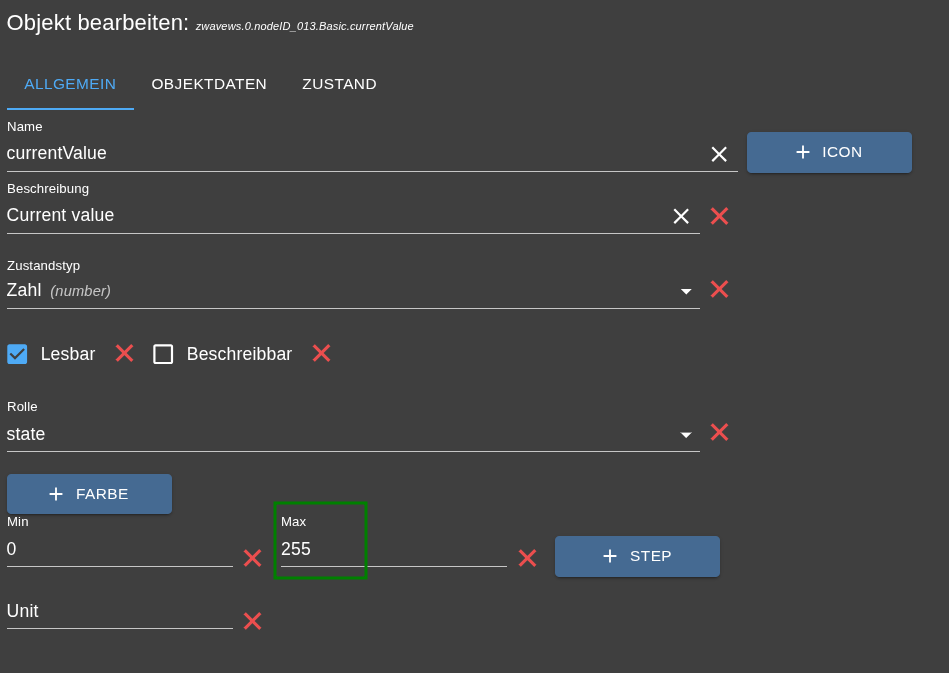Remove the Max value red X
The image size is (949, 673).
pyautogui.click(x=527, y=559)
